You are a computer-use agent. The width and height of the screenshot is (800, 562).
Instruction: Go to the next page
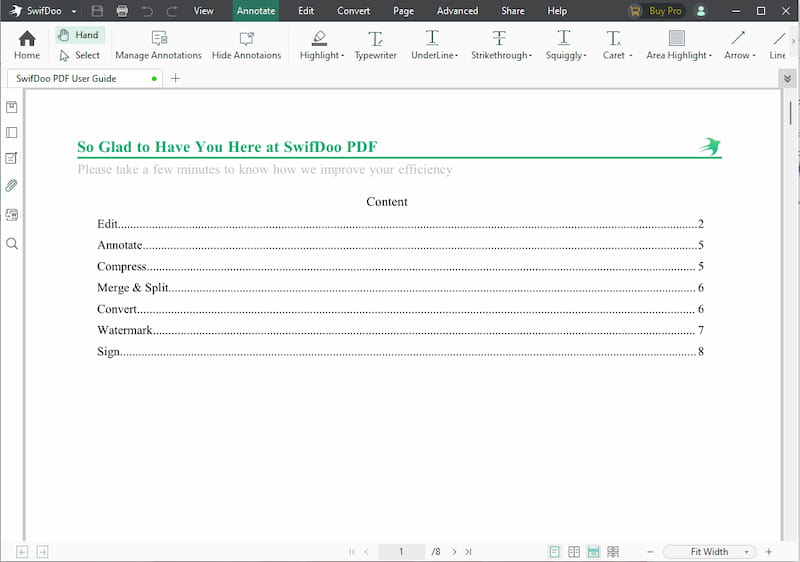point(454,551)
